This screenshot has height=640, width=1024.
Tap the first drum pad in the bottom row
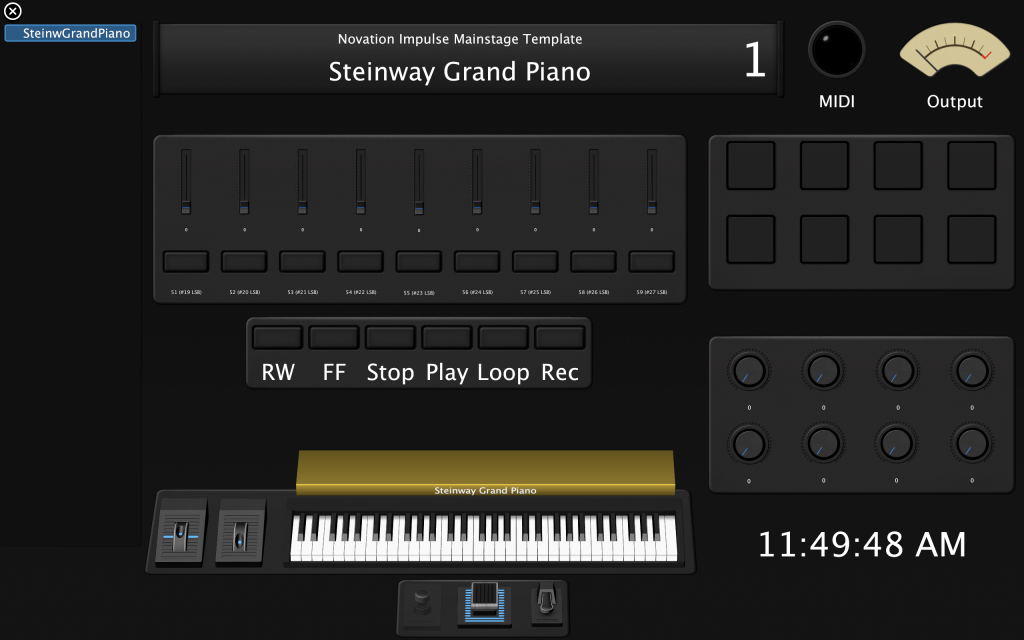pos(751,240)
